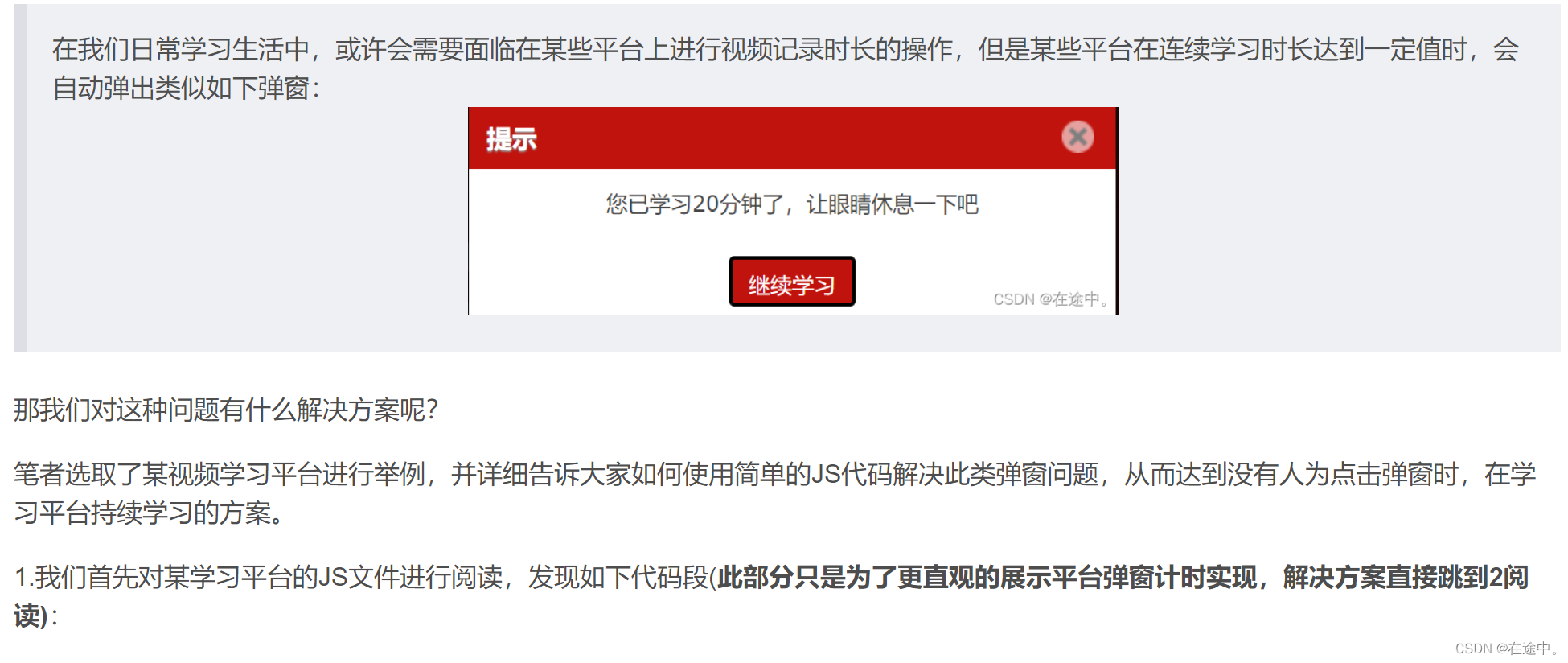The height and width of the screenshot is (663, 1568).
Task: Click the empty red header bar of the popup
Action: pos(796,138)
